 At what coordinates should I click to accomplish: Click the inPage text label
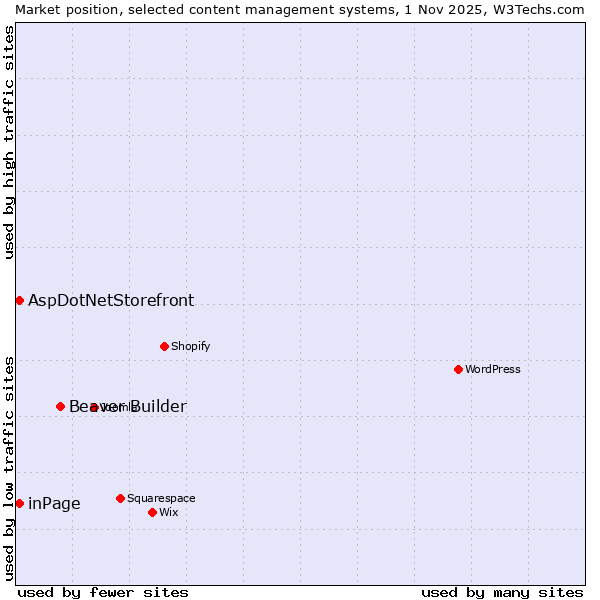click(54, 503)
